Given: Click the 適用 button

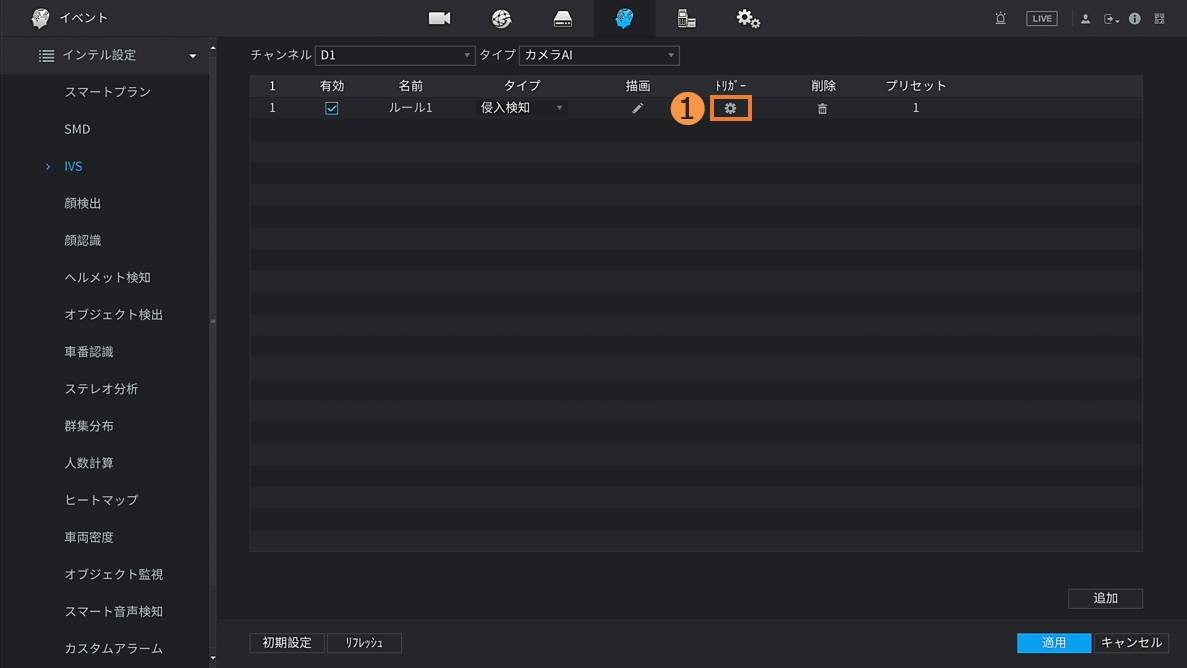Looking at the screenshot, I should (x=1053, y=642).
